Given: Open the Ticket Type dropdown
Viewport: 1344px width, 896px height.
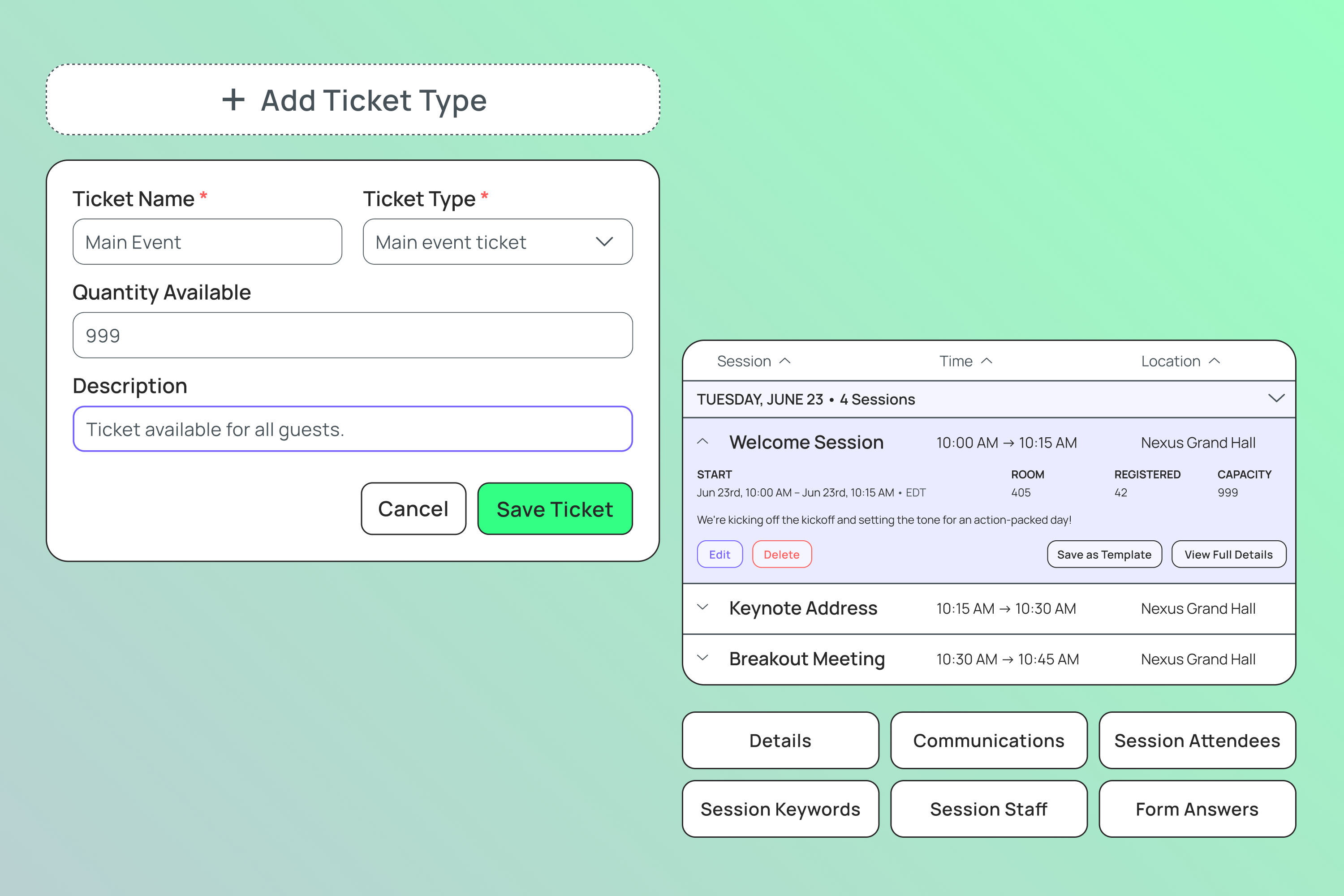Looking at the screenshot, I should [x=497, y=242].
